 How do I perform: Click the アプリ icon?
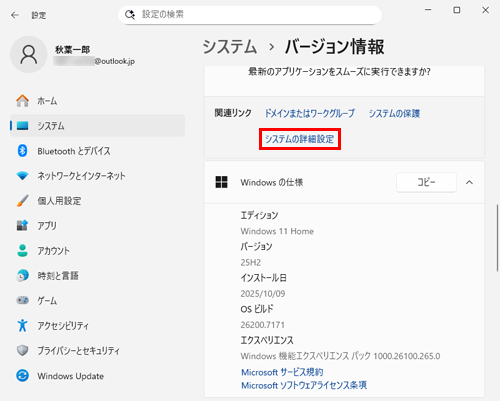pyautogui.click(x=22, y=226)
